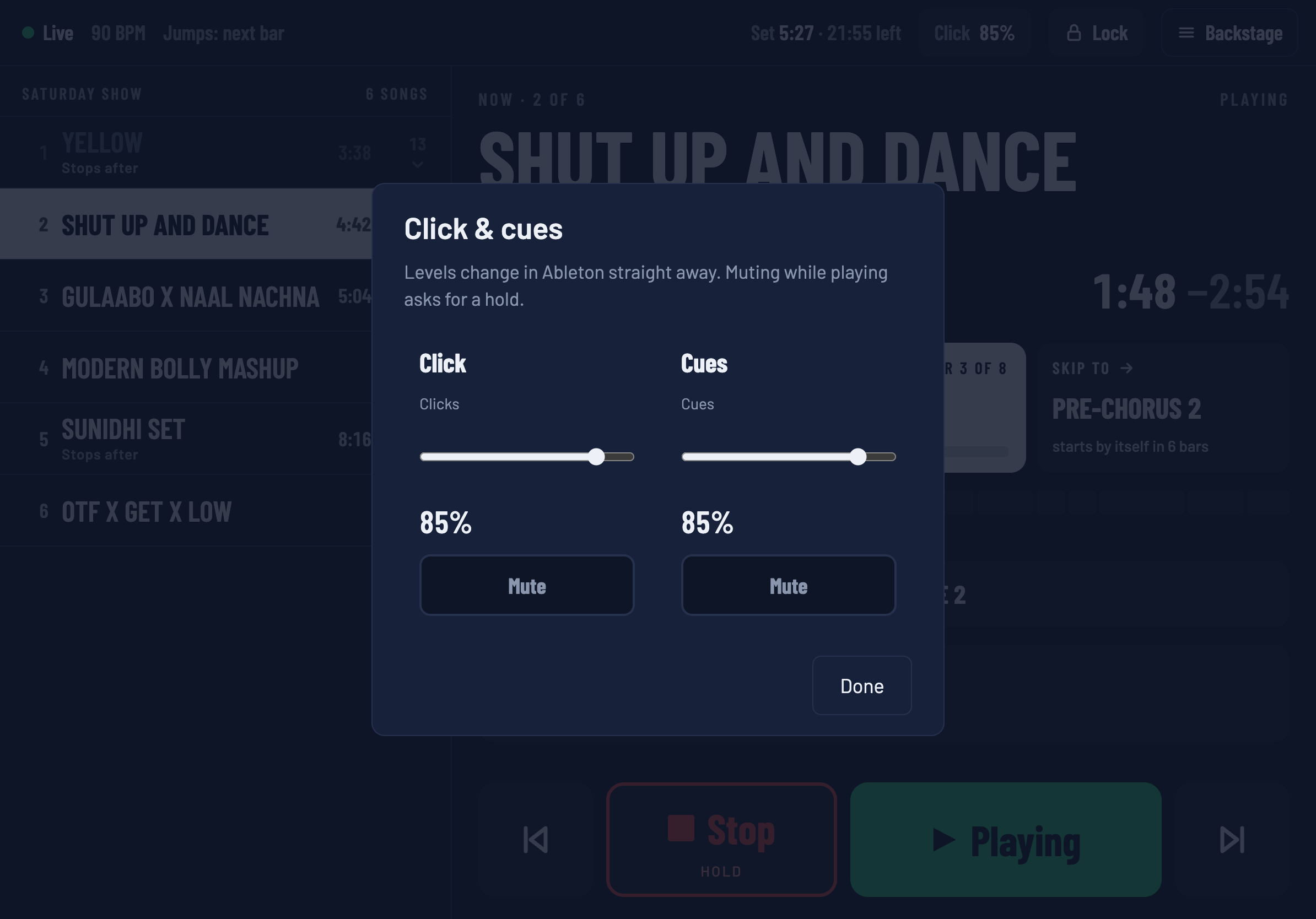The width and height of the screenshot is (1316, 919).
Task: Jump to next song icon
Action: 1232,839
